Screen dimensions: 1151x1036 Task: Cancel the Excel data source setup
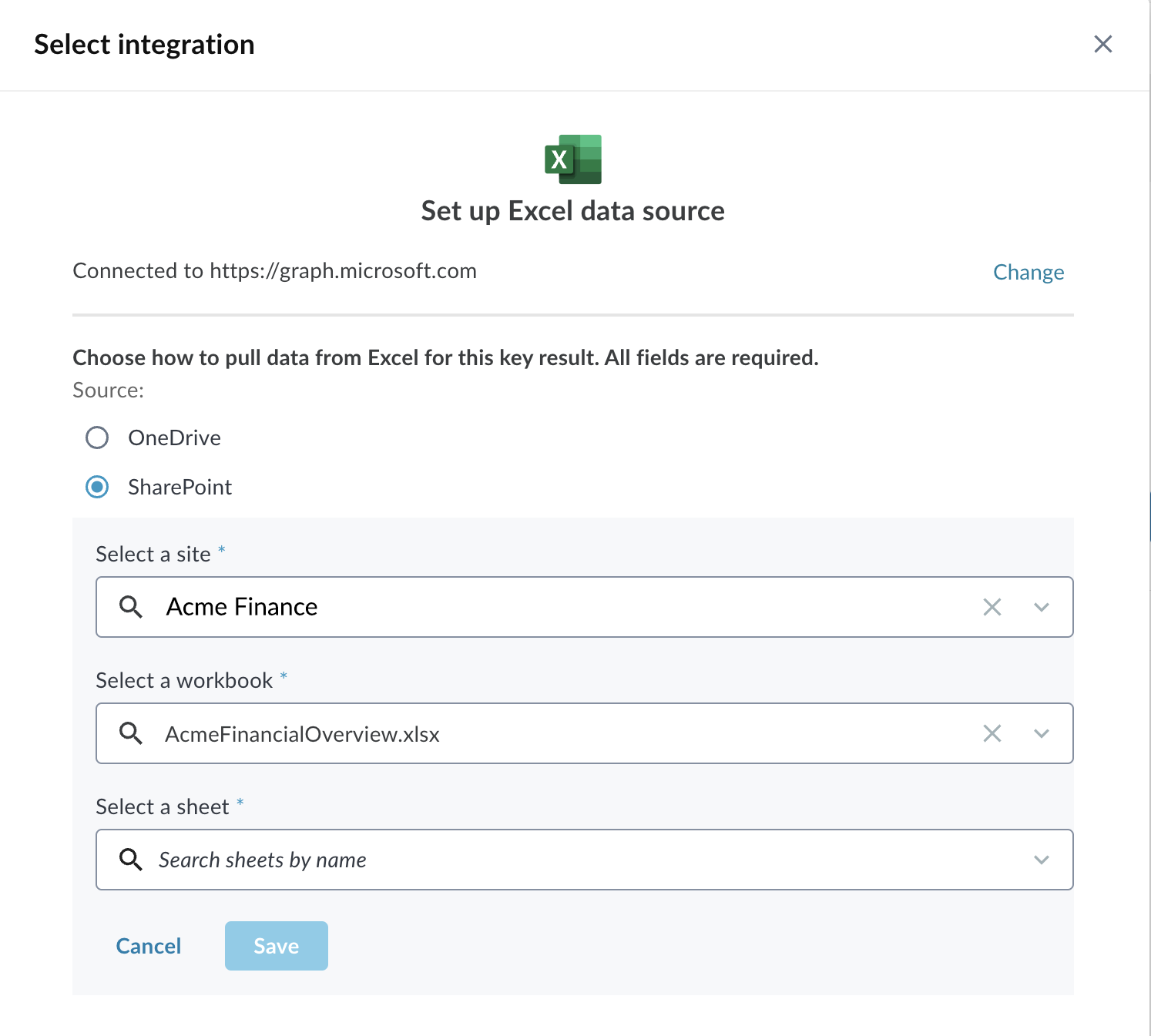(149, 946)
